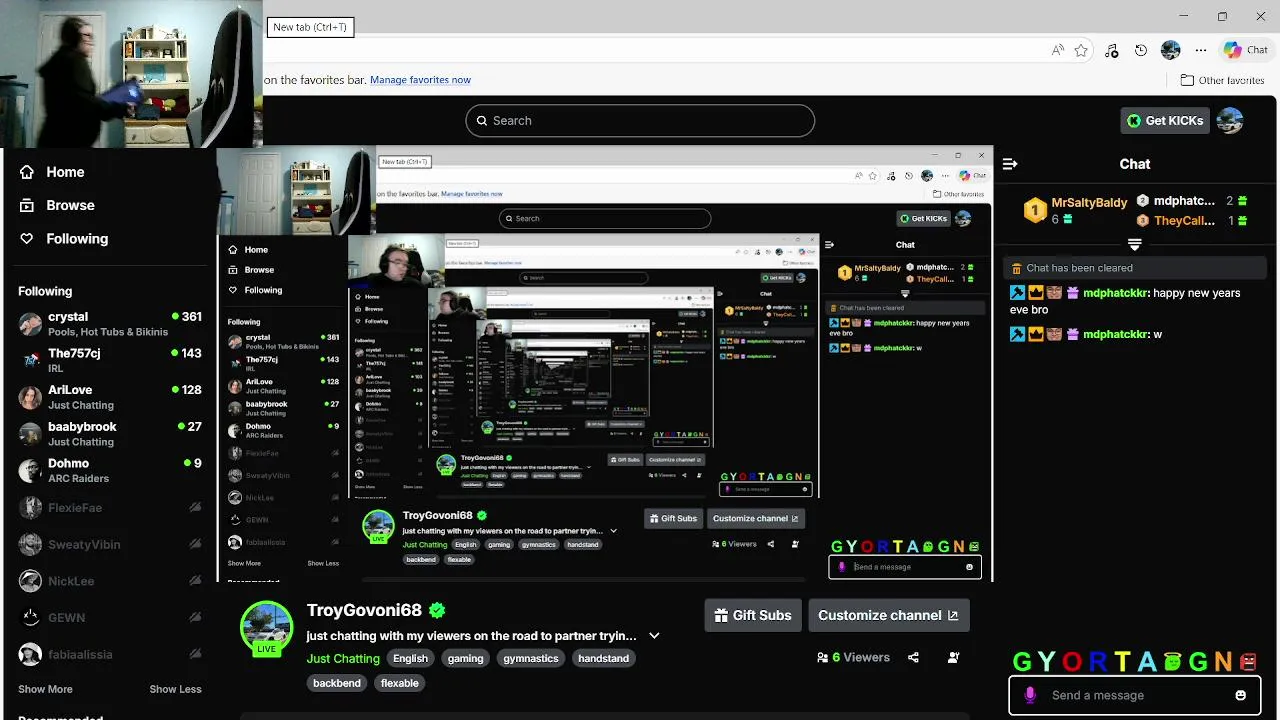The width and height of the screenshot is (1280, 720).
Task: Open Dohmo channel in Following list
Action: coord(110,470)
